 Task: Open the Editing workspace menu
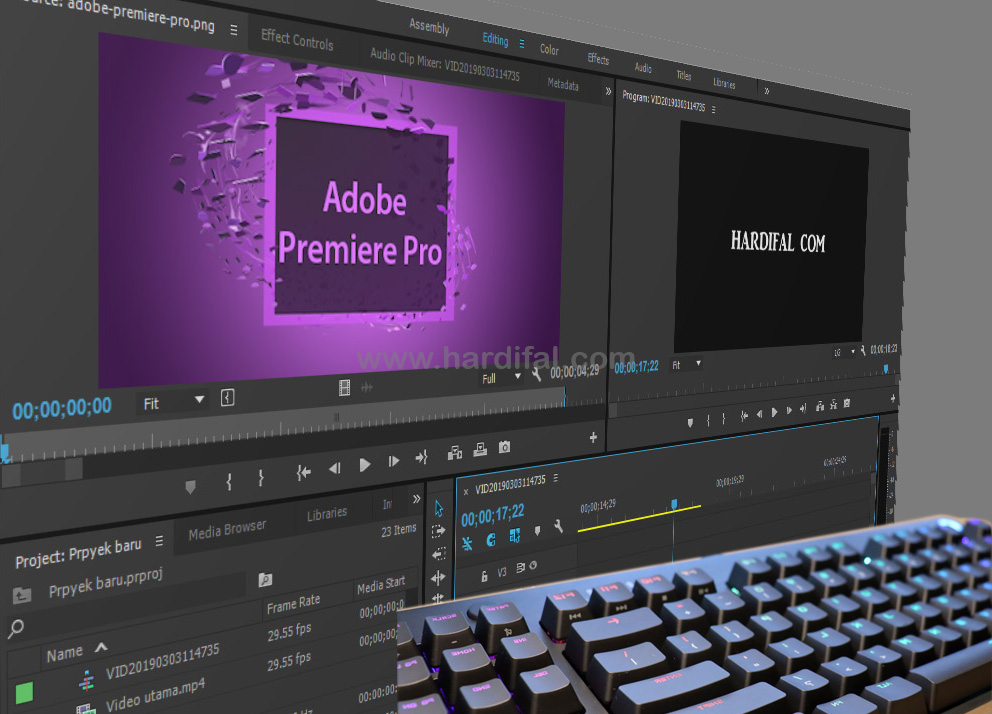coord(522,44)
